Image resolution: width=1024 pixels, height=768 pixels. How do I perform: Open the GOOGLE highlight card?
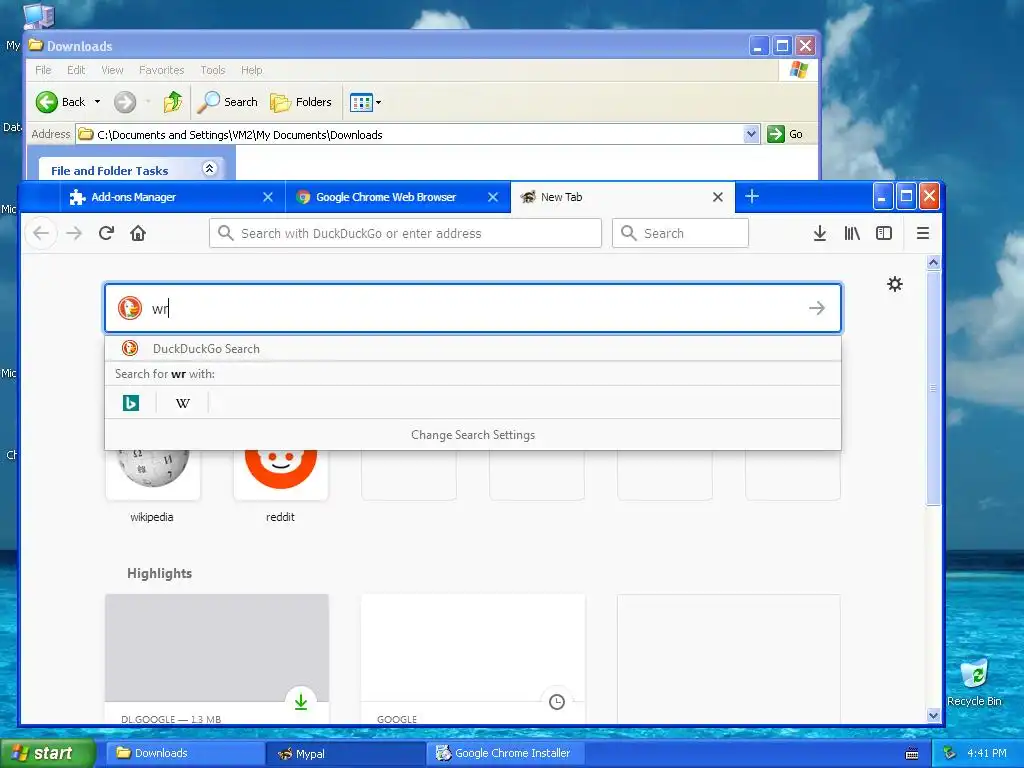(473, 659)
